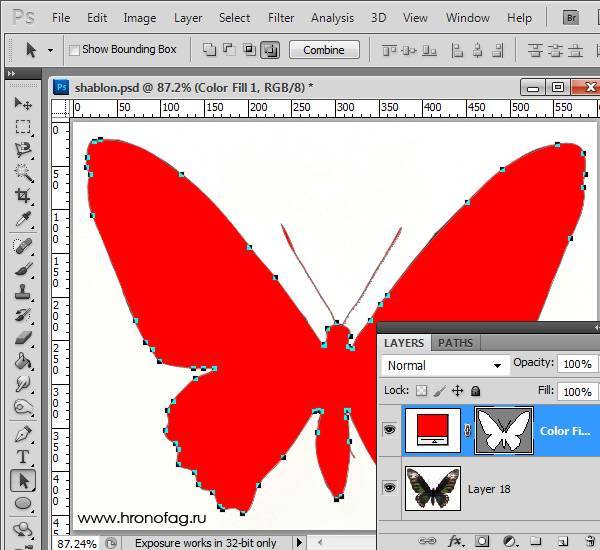This screenshot has height=550, width=600.
Task: Click Add to shape area icon
Action: (x=209, y=50)
